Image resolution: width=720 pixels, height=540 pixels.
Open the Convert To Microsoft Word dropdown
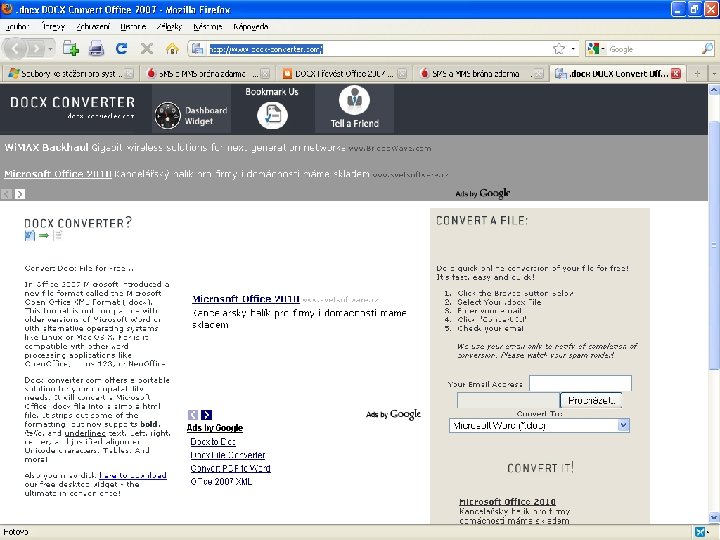pyautogui.click(x=539, y=426)
